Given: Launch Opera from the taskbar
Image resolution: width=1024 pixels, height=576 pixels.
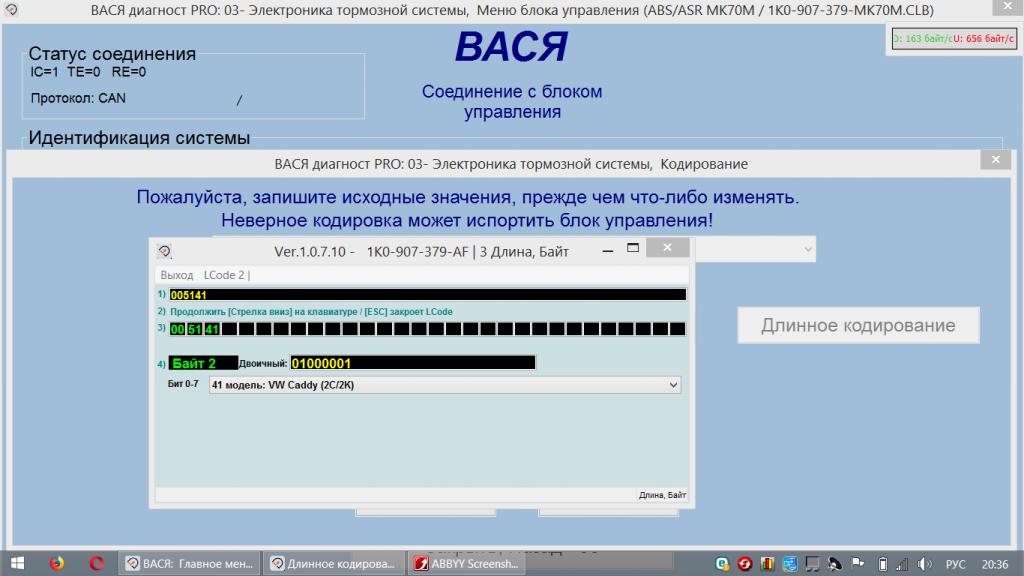Looking at the screenshot, I should [x=97, y=563].
